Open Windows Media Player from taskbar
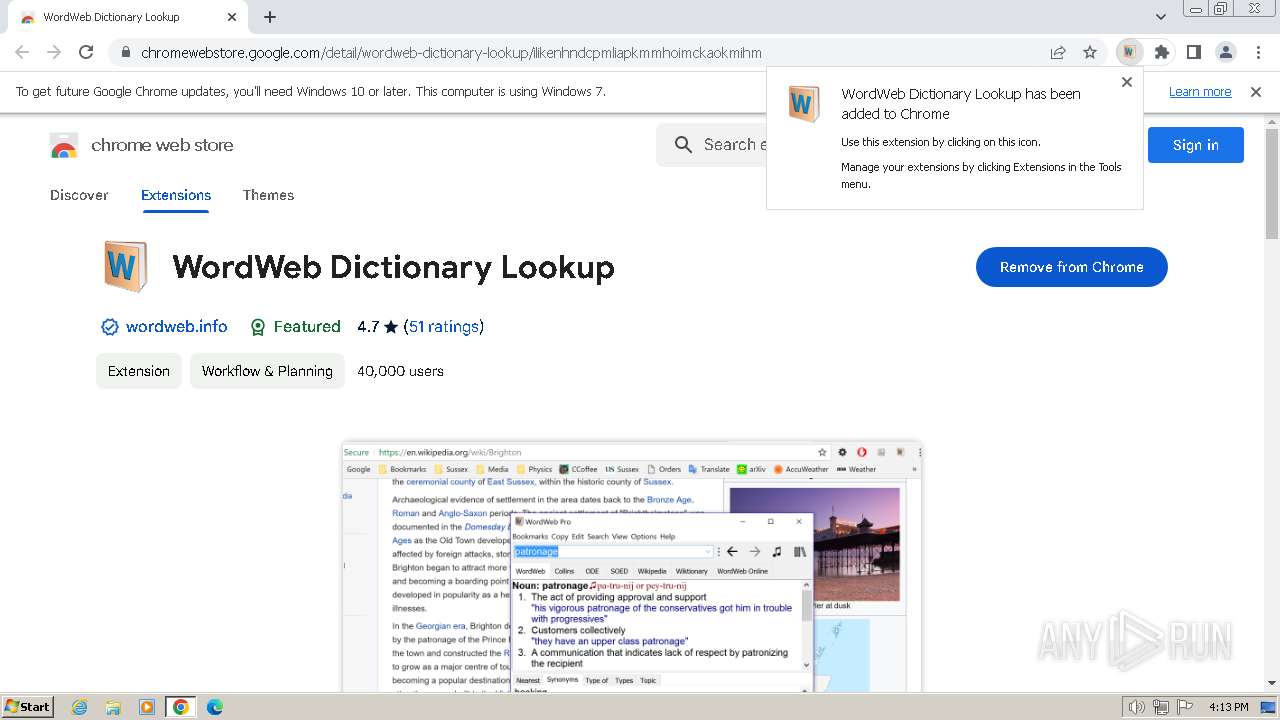This screenshot has height=720, width=1280. tap(147, 707)
